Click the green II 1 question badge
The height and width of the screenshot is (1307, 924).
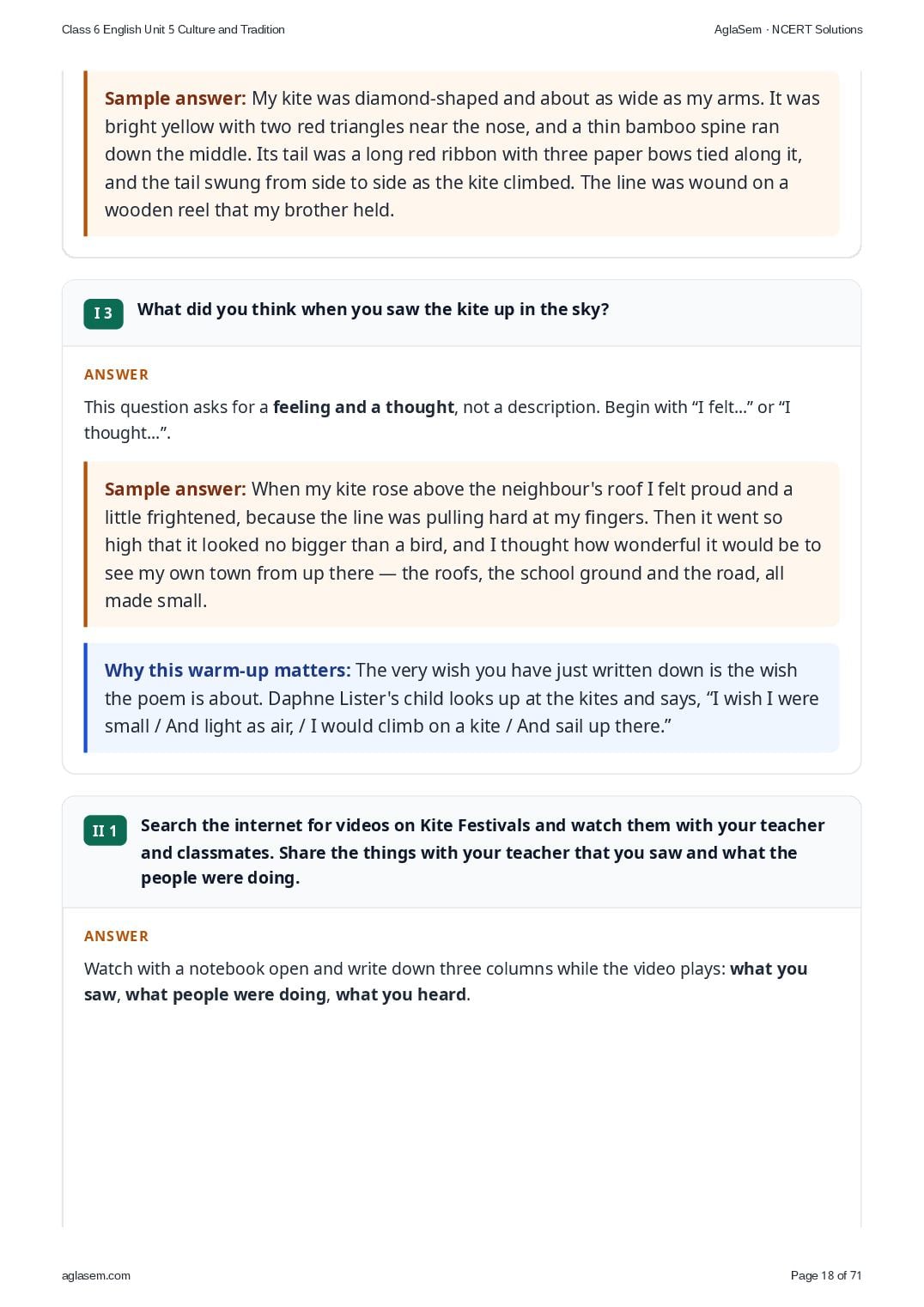click(x=105, y=830)
